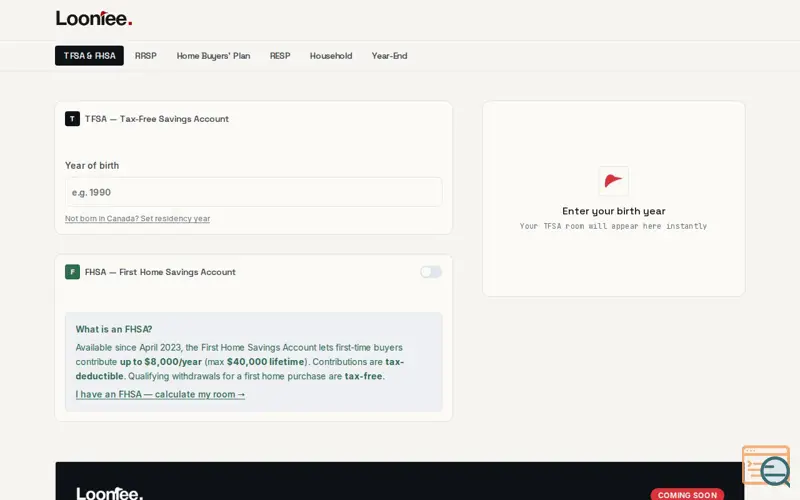800x500 pixels.
Task: Click the red flag icon above Enter your birth year
Action: coord(613,181)
